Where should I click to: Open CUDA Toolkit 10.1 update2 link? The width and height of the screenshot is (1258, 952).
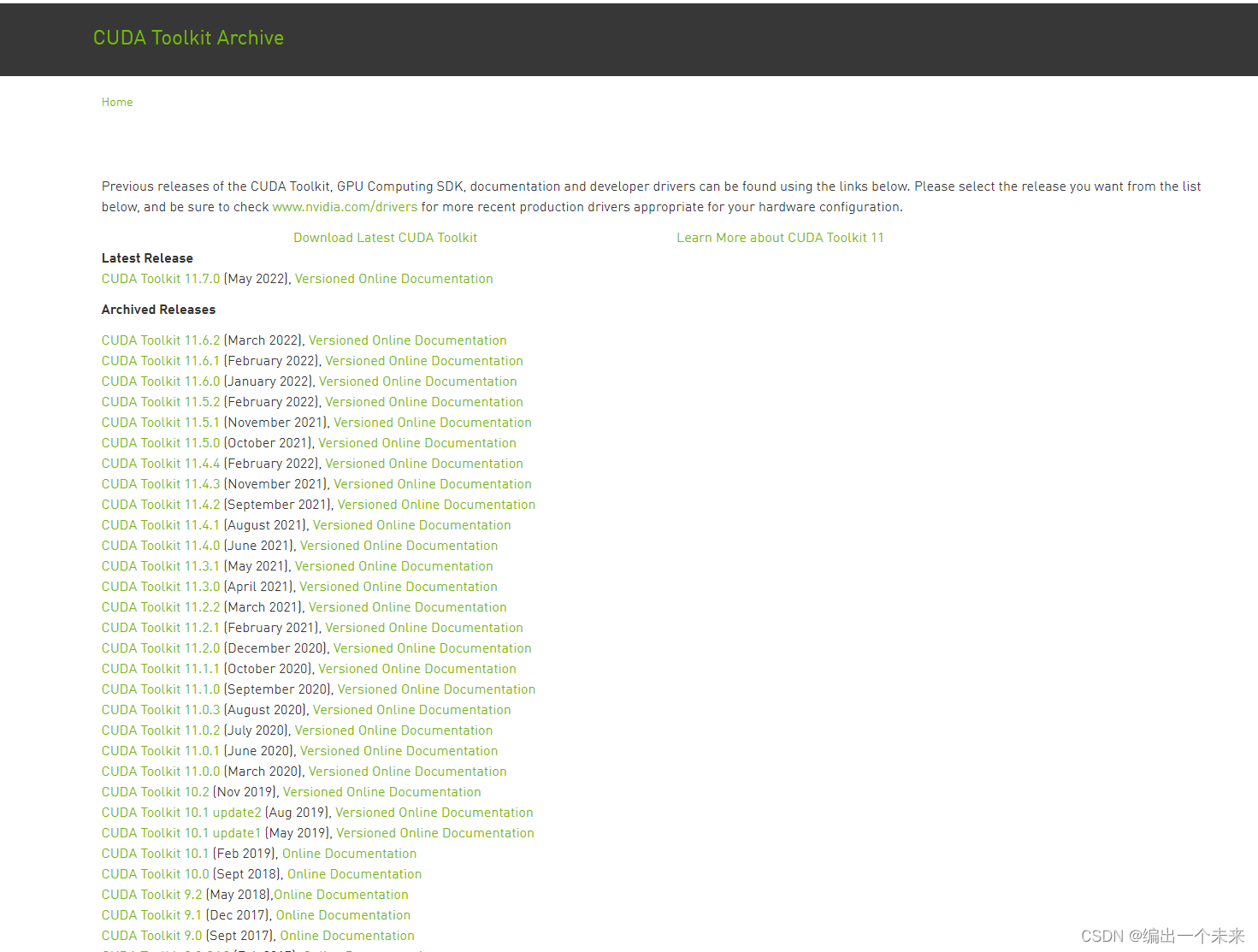tap(181, 813)
